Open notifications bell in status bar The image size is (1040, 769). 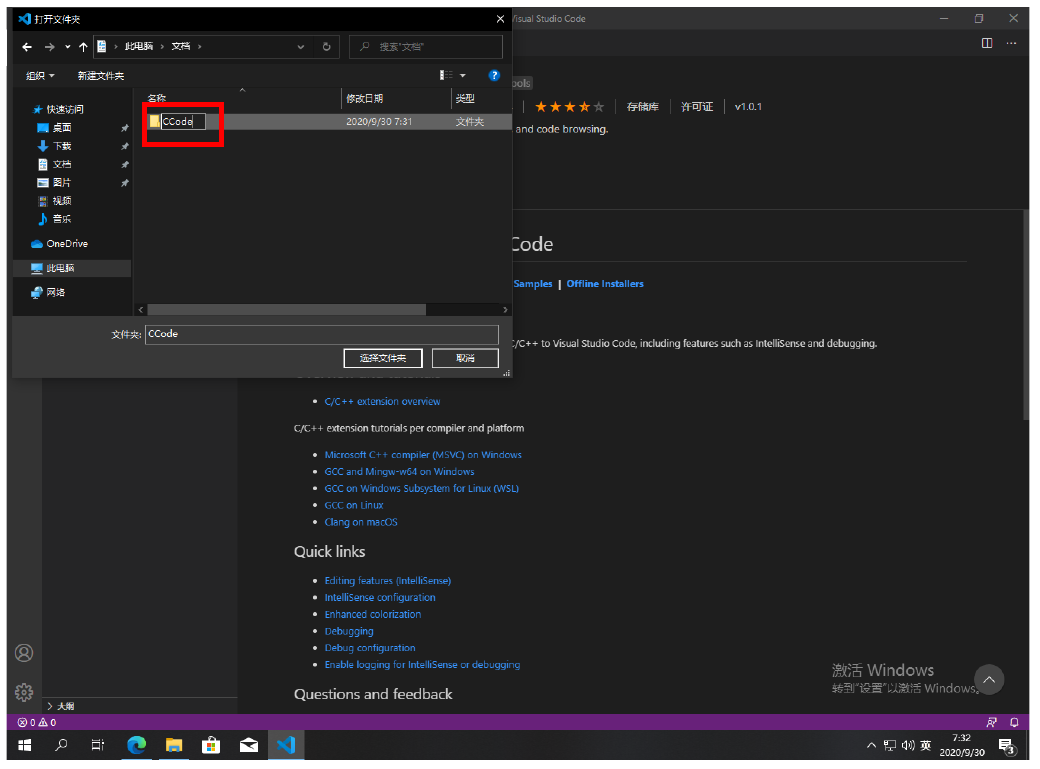pos(1014,722)
